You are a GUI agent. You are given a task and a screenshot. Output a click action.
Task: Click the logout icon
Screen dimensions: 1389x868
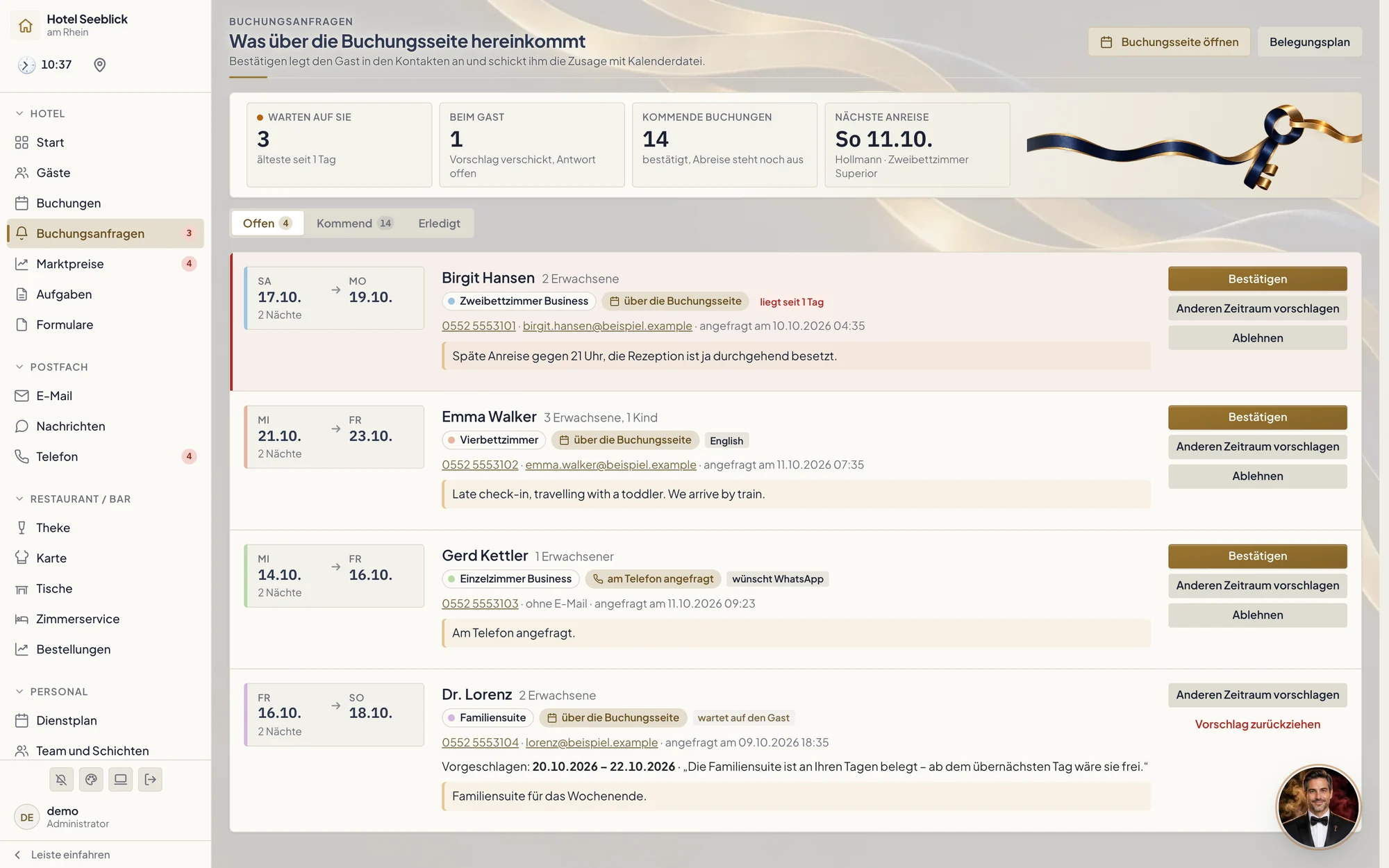click(151, 780)
